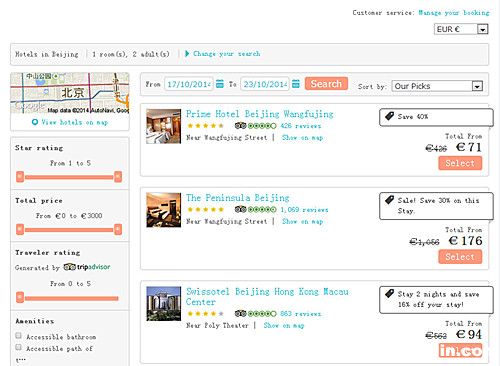The height and width of the screenshot is (366, 500).
Task: Tick the Accessible path of travel checkbox
Action: point(19,347)
